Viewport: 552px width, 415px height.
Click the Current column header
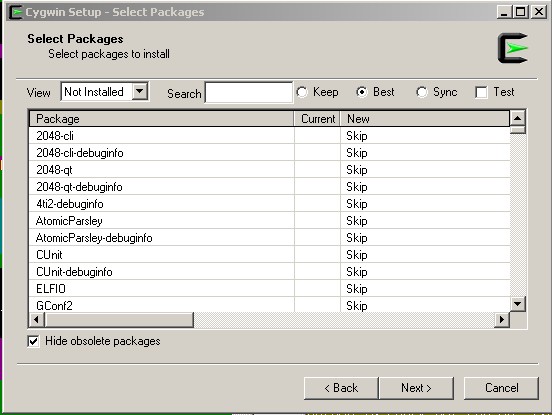[x=317, y=119]
